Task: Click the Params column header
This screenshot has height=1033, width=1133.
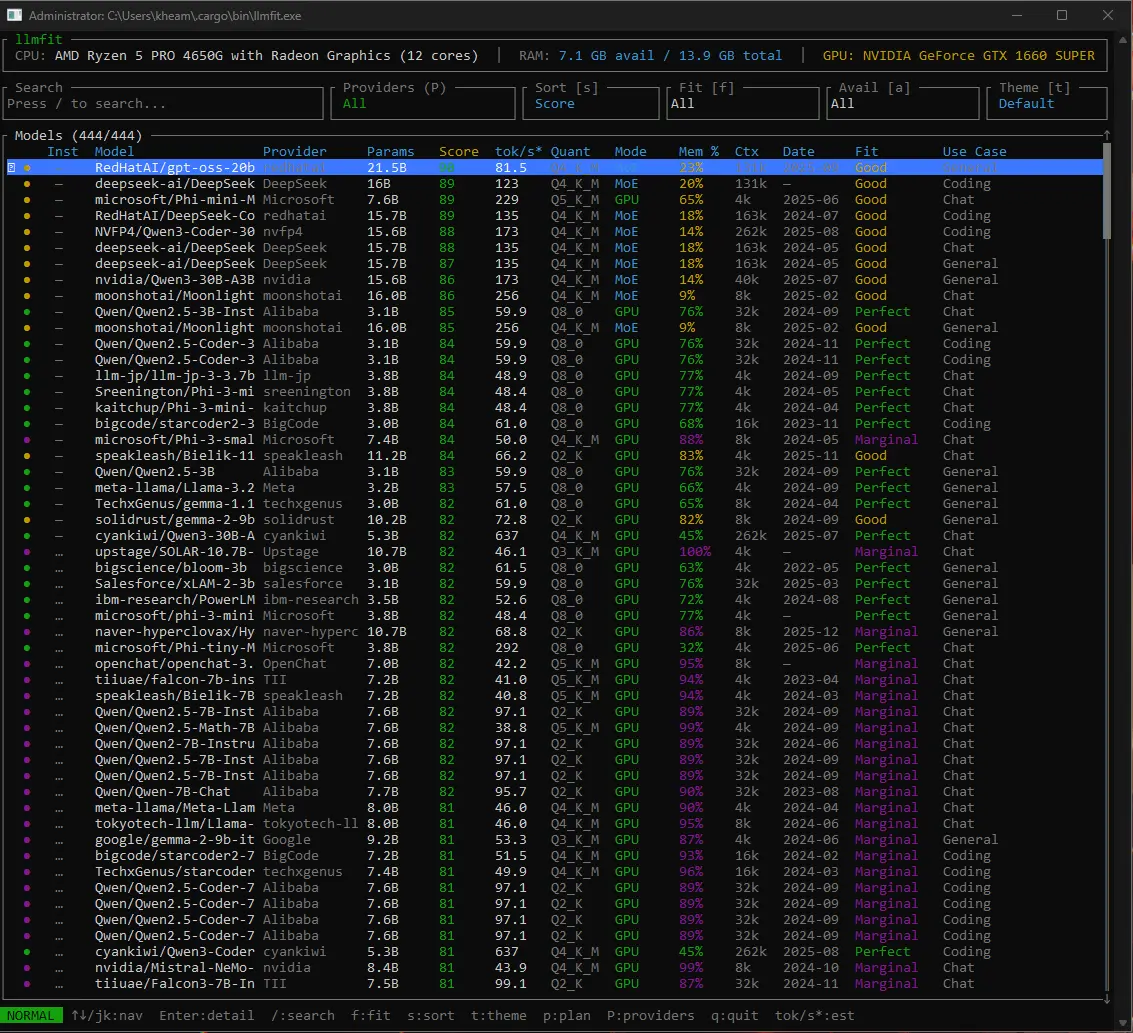Action: [390, 152]
